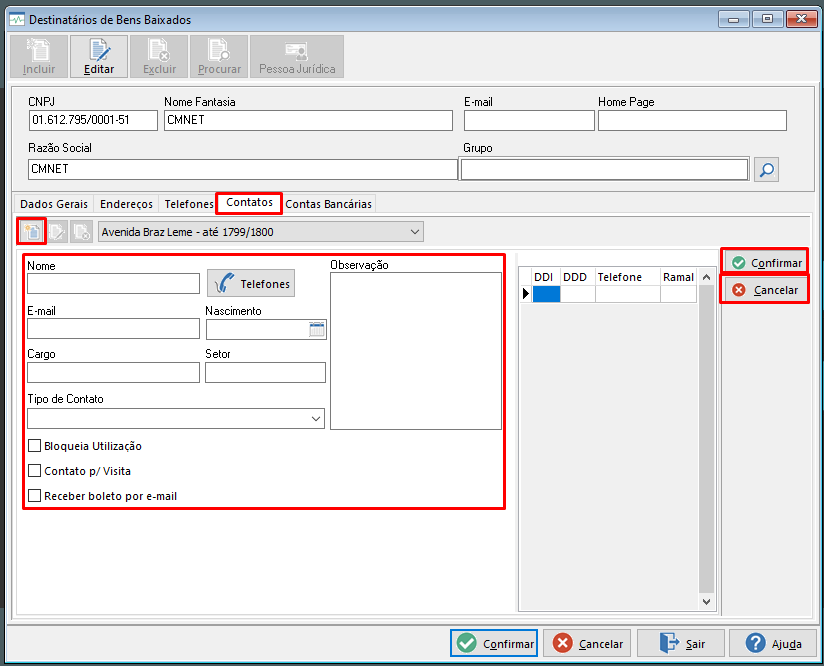
Task: Click the Pessoa Jurídica toolbar button
Action: pyautogui.click(x=297, y=57)
